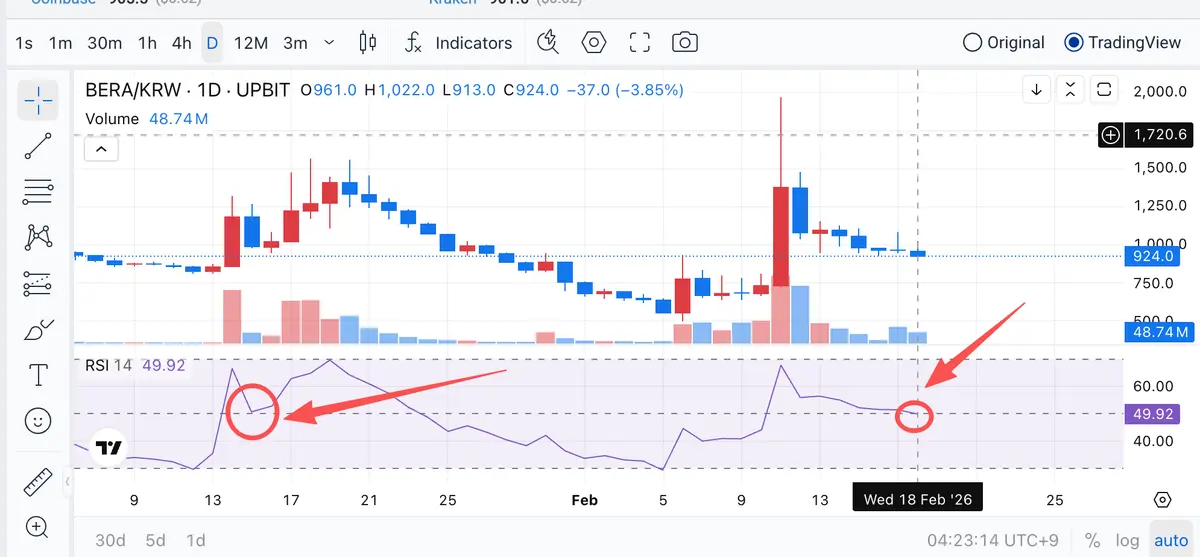Viewport: 1200px width, 557px height.
Task: Click the RSI 14 indicator legend
Action: [x=135, y=366]
